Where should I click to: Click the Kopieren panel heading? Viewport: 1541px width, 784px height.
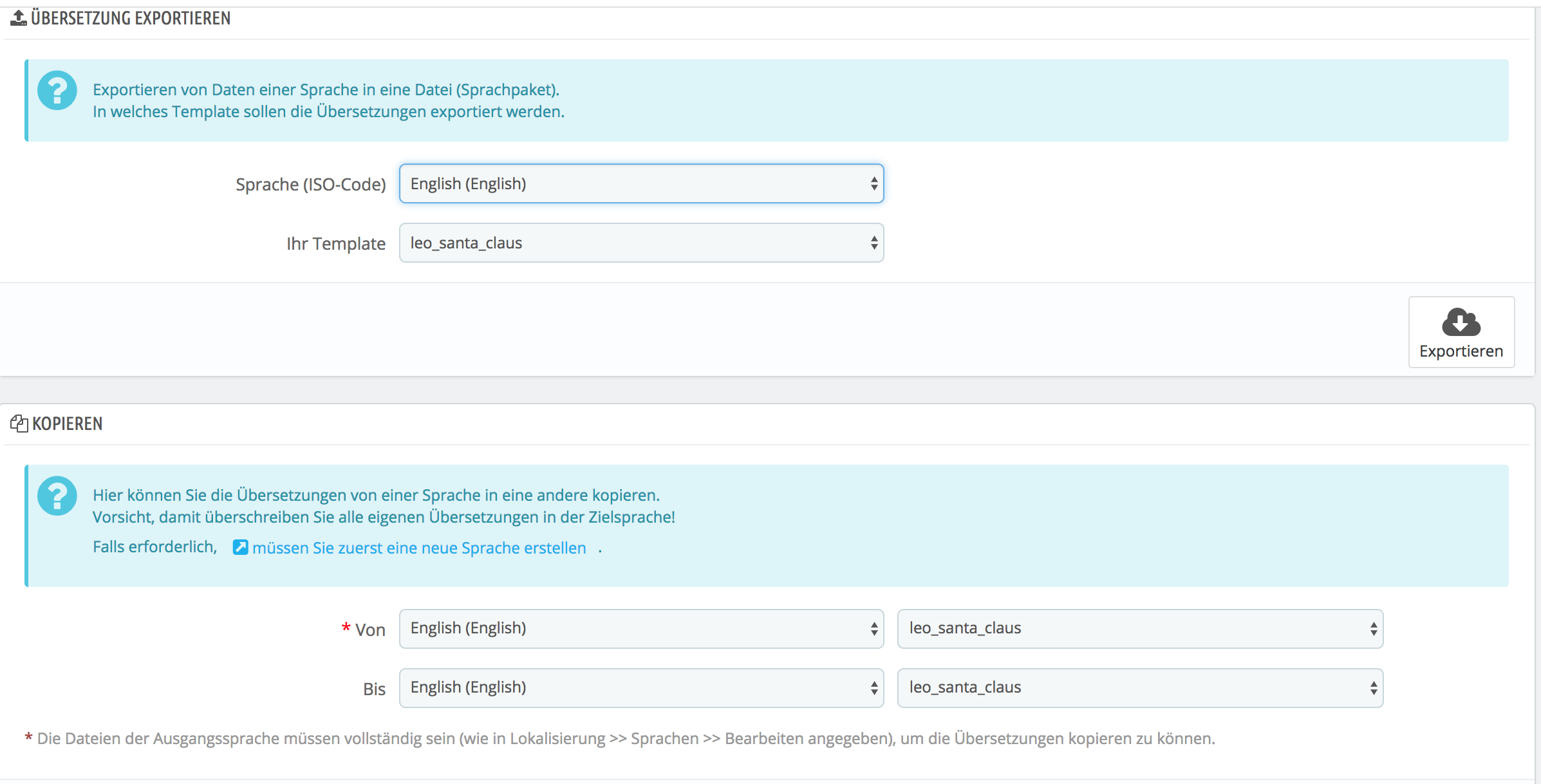coord(68,424)
